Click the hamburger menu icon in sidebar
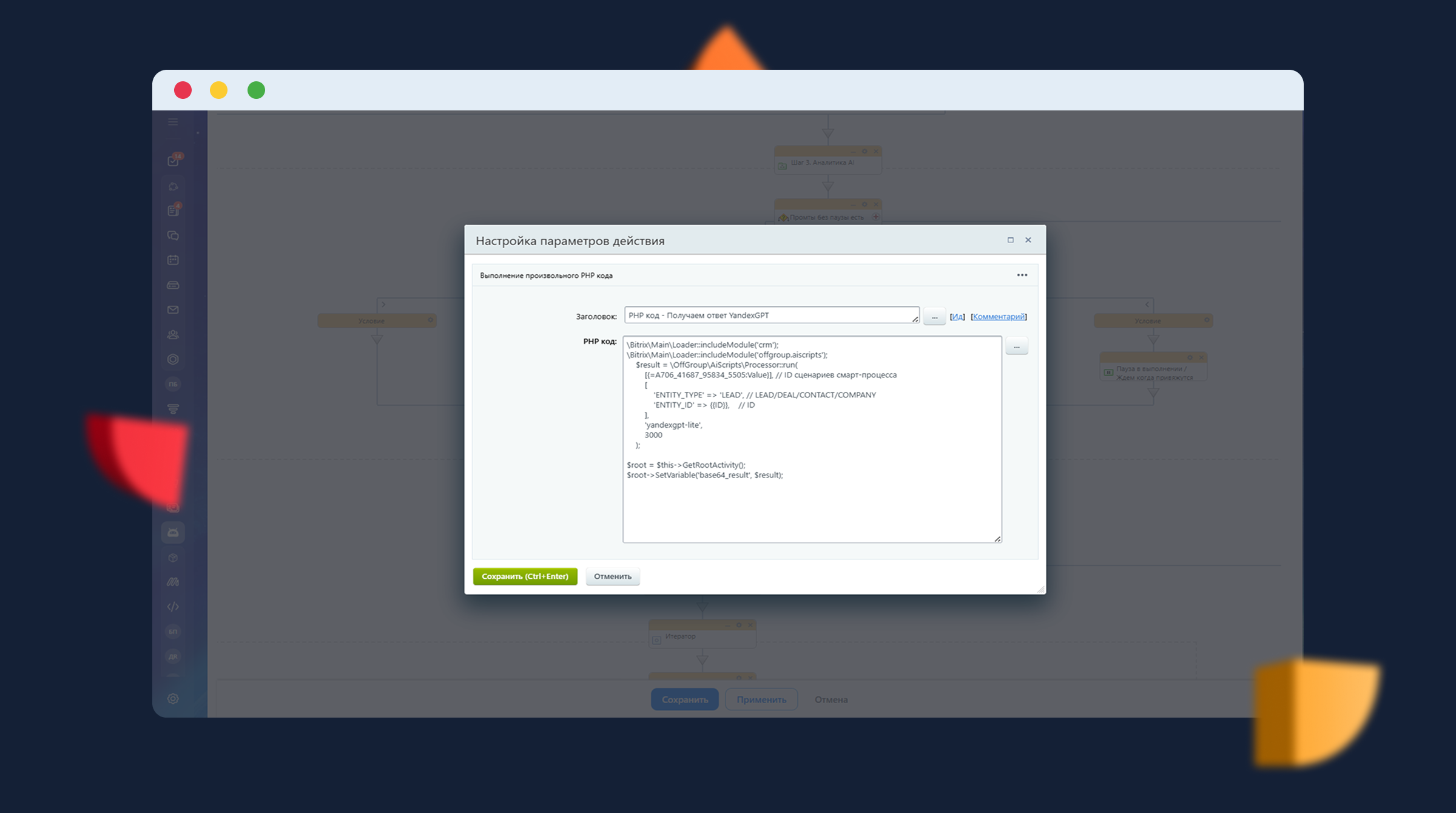The height and width of the screenshot is (813, 1456). click(x=173, y=122)
